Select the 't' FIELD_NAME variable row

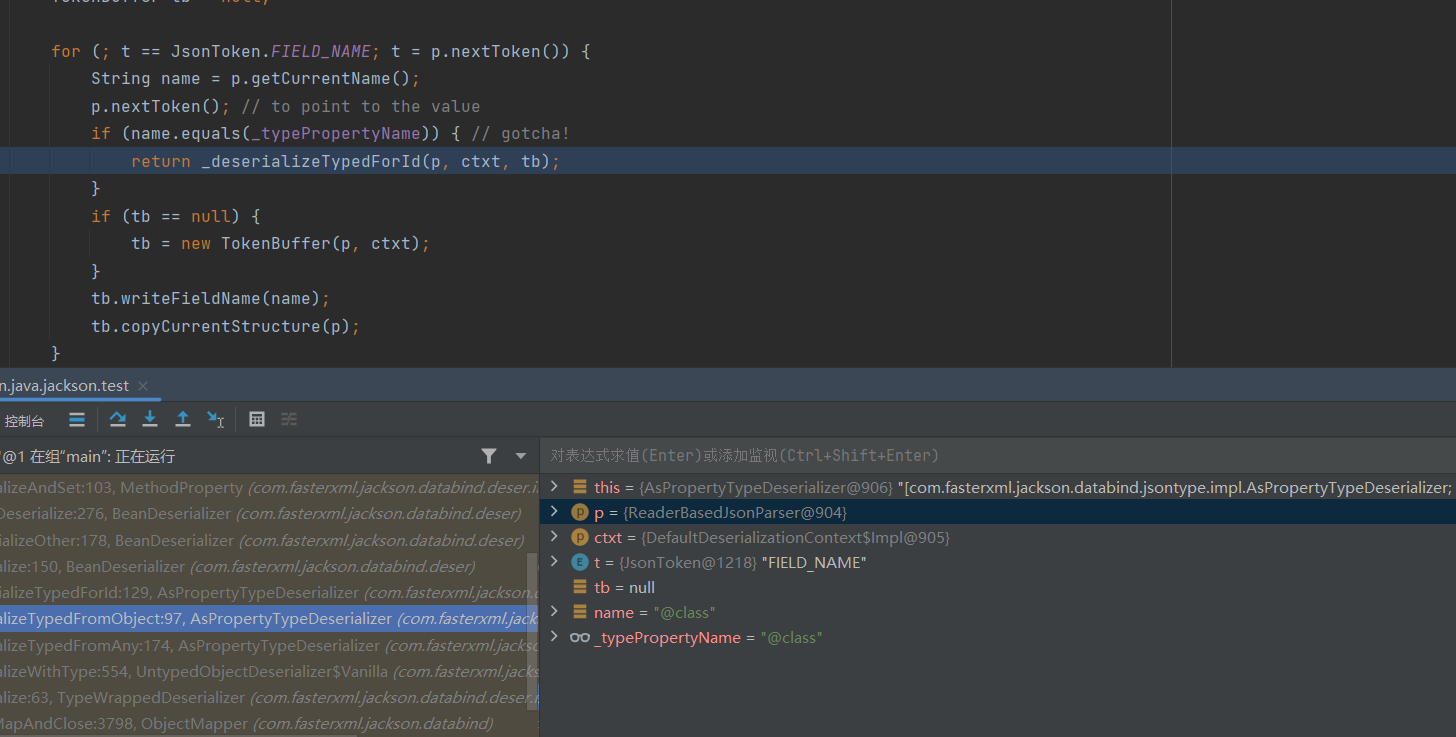(998, 562)
